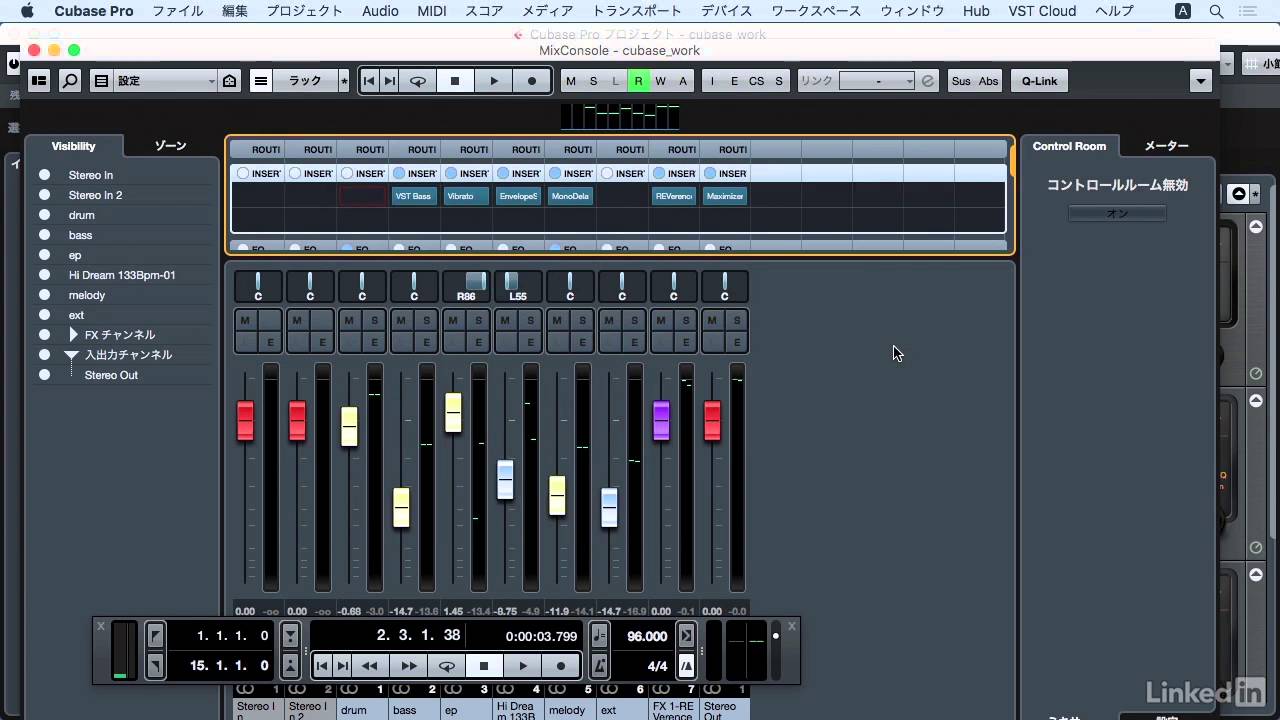This screenshot has width=1280, height=720.
Task: Deactivate all solo states with toolbar S
Action: coord(593,81)
